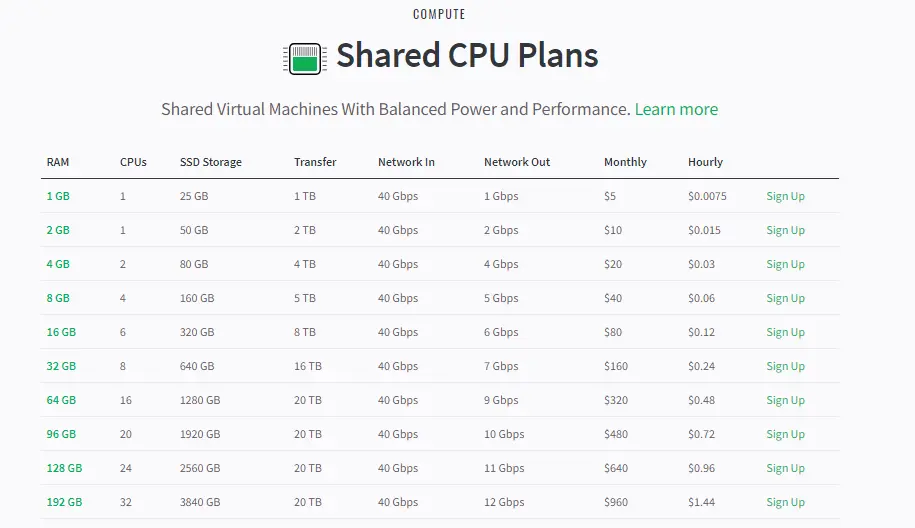
Task: Sign Up for the $160 monthly plan
Action: pos(785,366)
